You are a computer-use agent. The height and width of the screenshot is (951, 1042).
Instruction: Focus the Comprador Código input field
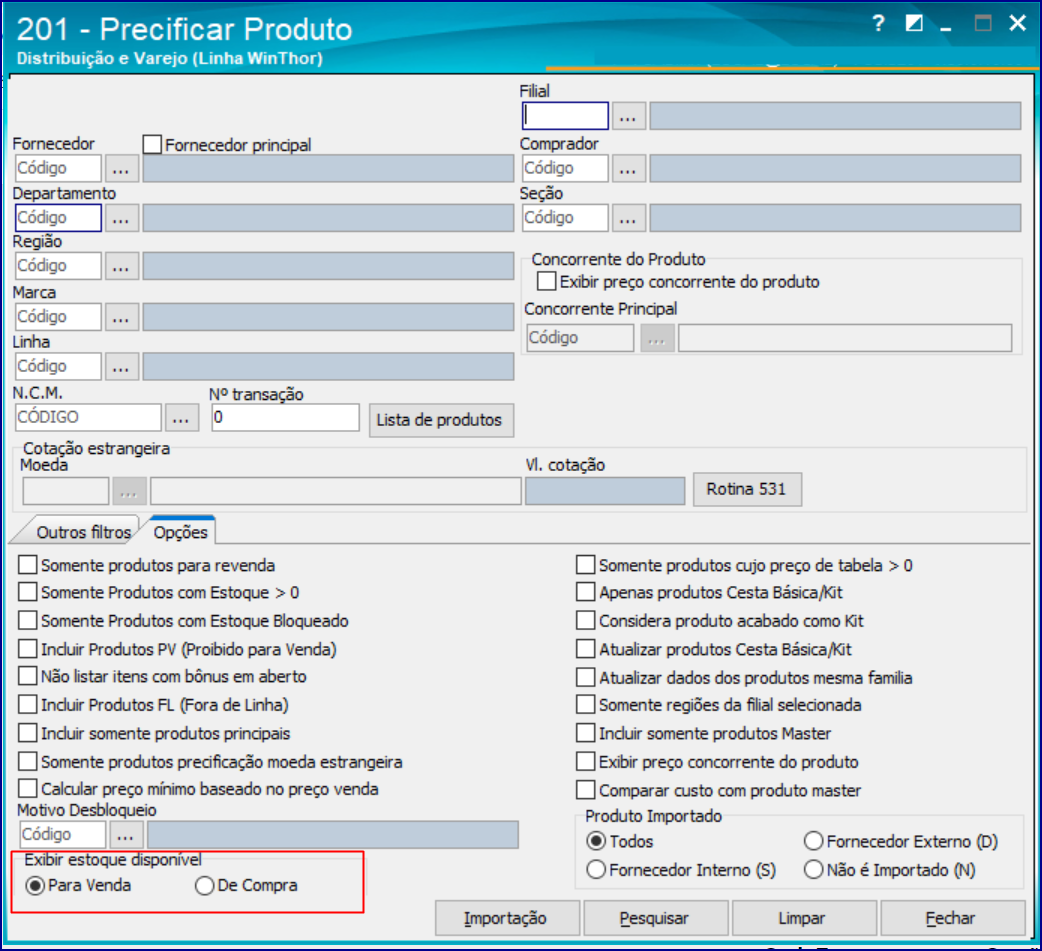pos(565,169)
